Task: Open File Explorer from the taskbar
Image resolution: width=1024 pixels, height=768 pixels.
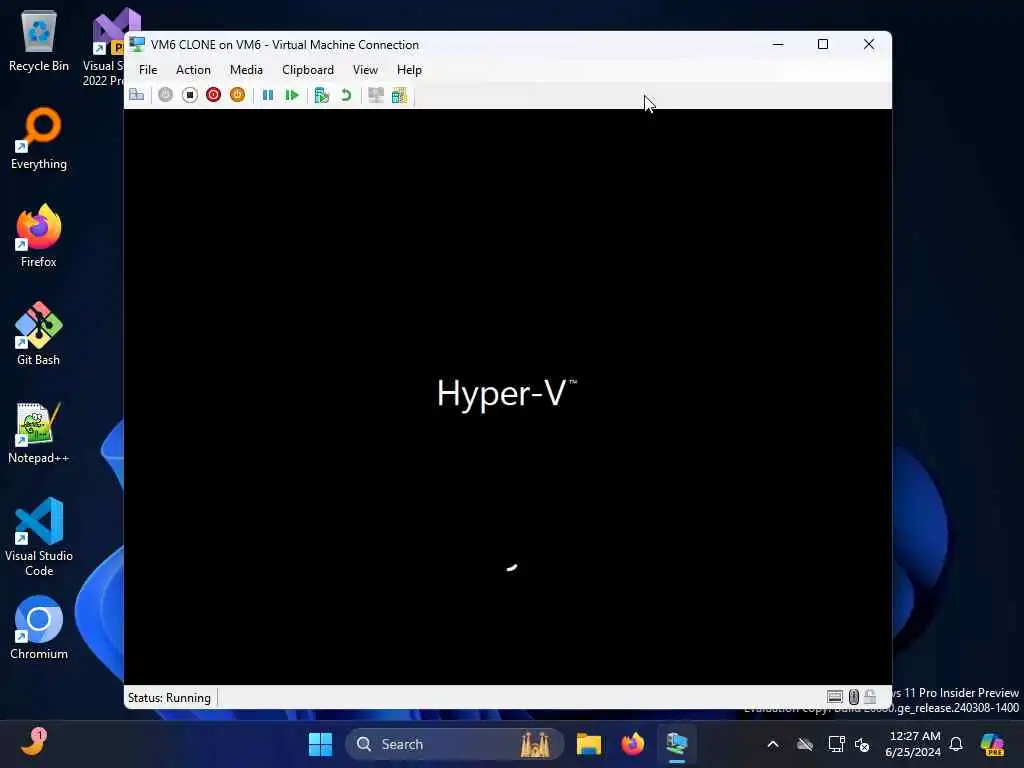Action: 588,744
